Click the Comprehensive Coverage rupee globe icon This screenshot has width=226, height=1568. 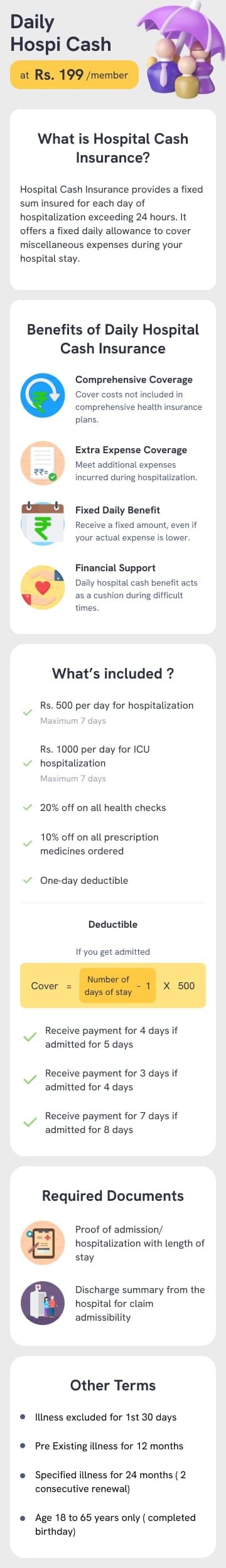pos(43,396)
